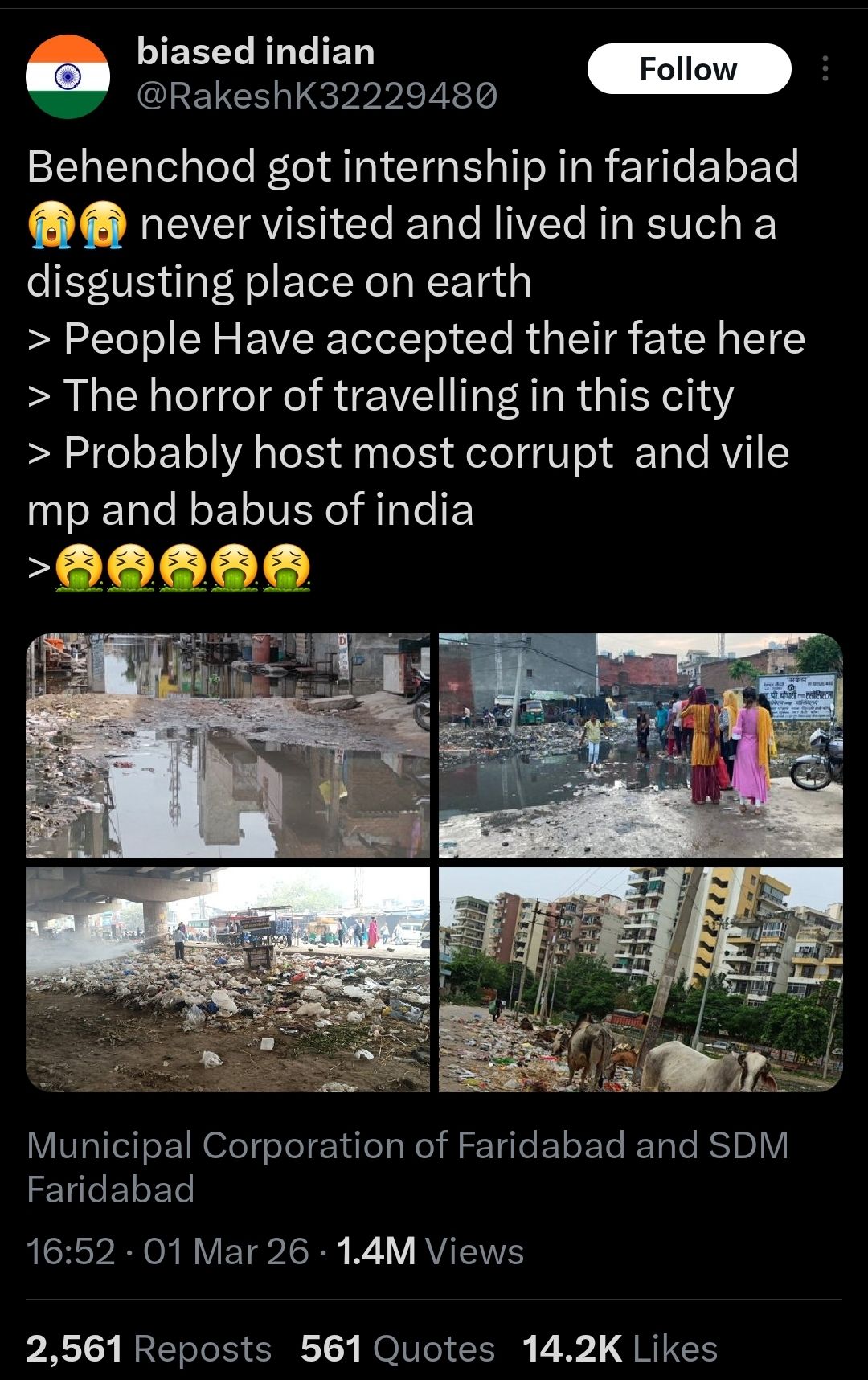Show the 14.2K Likes list

(x=620, y=1349)
